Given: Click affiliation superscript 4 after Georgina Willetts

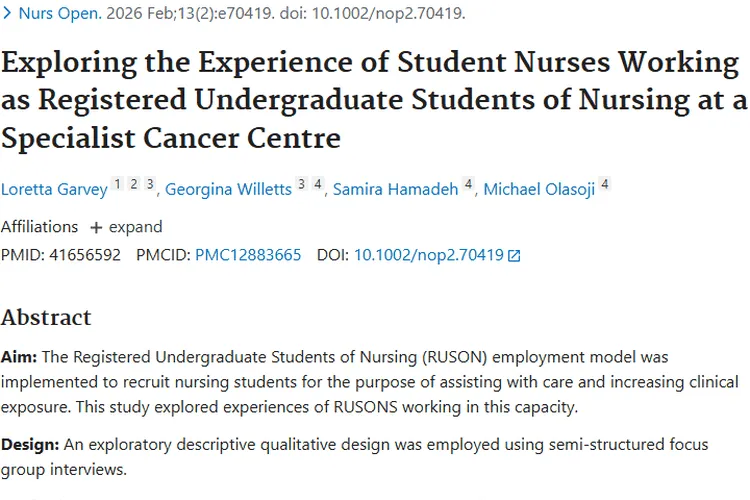Looking at the screenshot, I should 317,184.
